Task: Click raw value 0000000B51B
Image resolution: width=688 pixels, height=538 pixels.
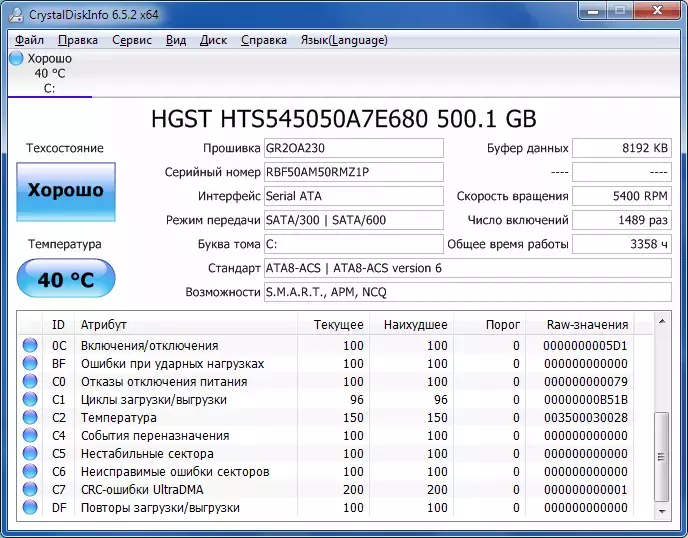Action: coord(586,400)
